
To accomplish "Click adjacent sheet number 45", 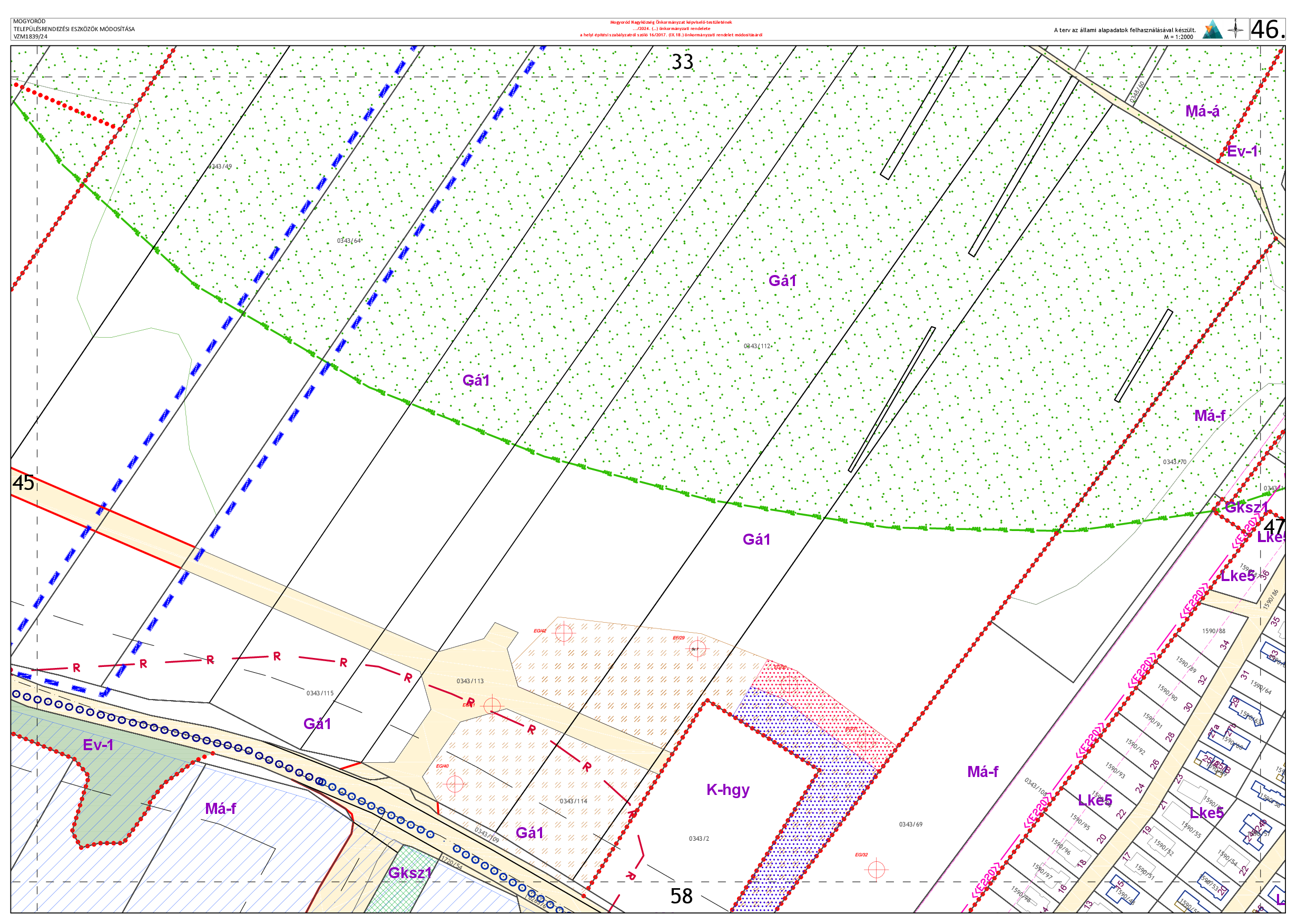I will coord(23,483).
